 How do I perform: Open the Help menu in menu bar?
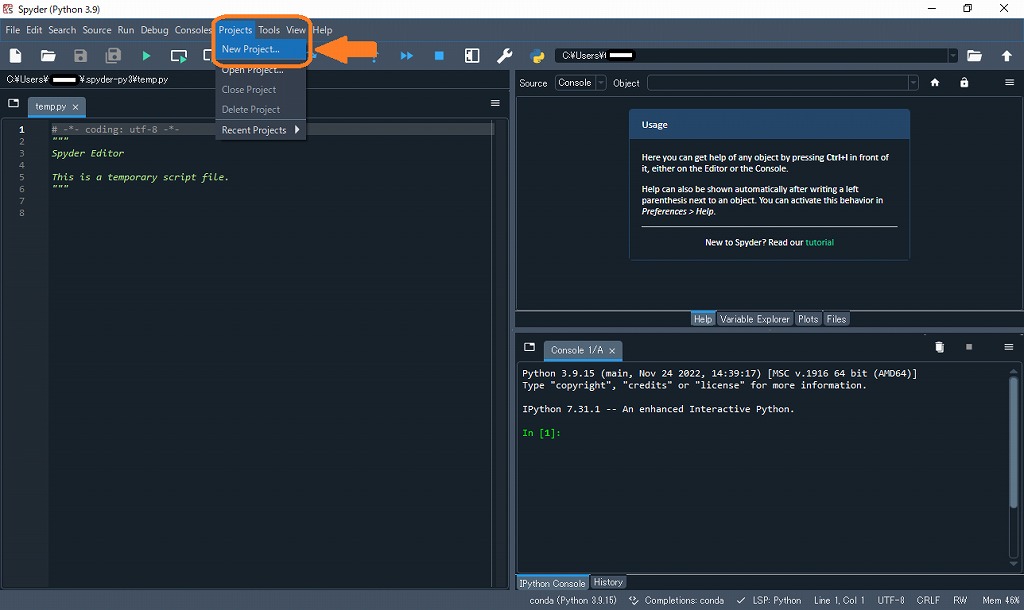point(322,30)
